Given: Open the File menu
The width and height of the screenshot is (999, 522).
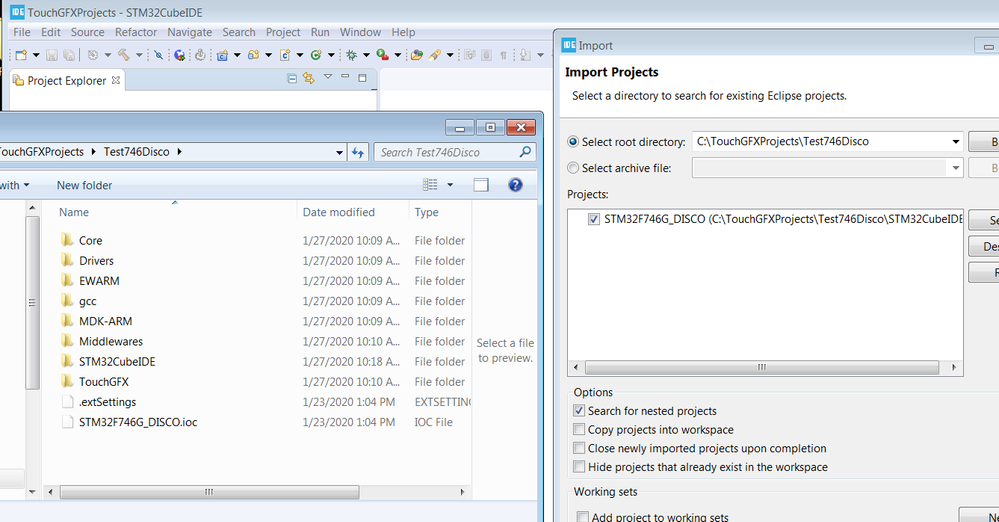Looking at the screenshot, I should pos(22,32).
